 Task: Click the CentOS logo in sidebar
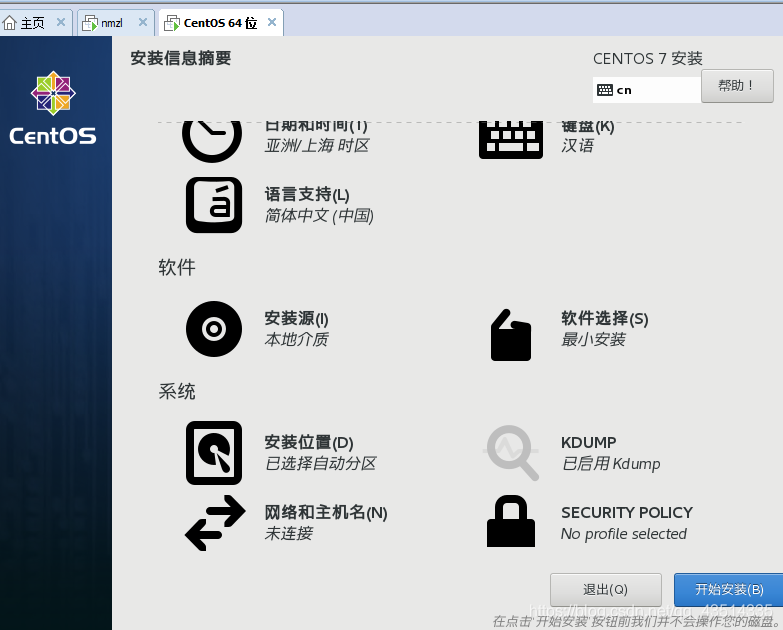pos(53,108)
